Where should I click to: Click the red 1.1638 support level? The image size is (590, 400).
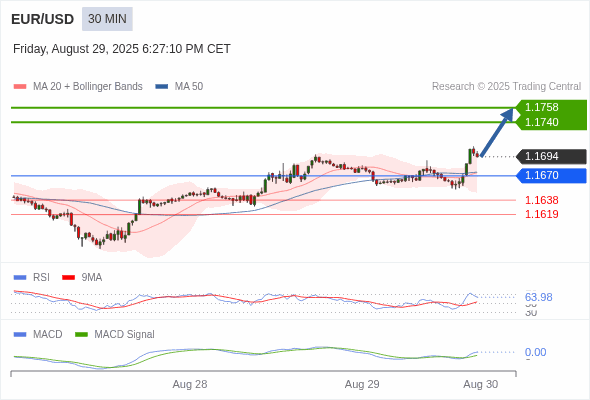click(x=542, y=200)
